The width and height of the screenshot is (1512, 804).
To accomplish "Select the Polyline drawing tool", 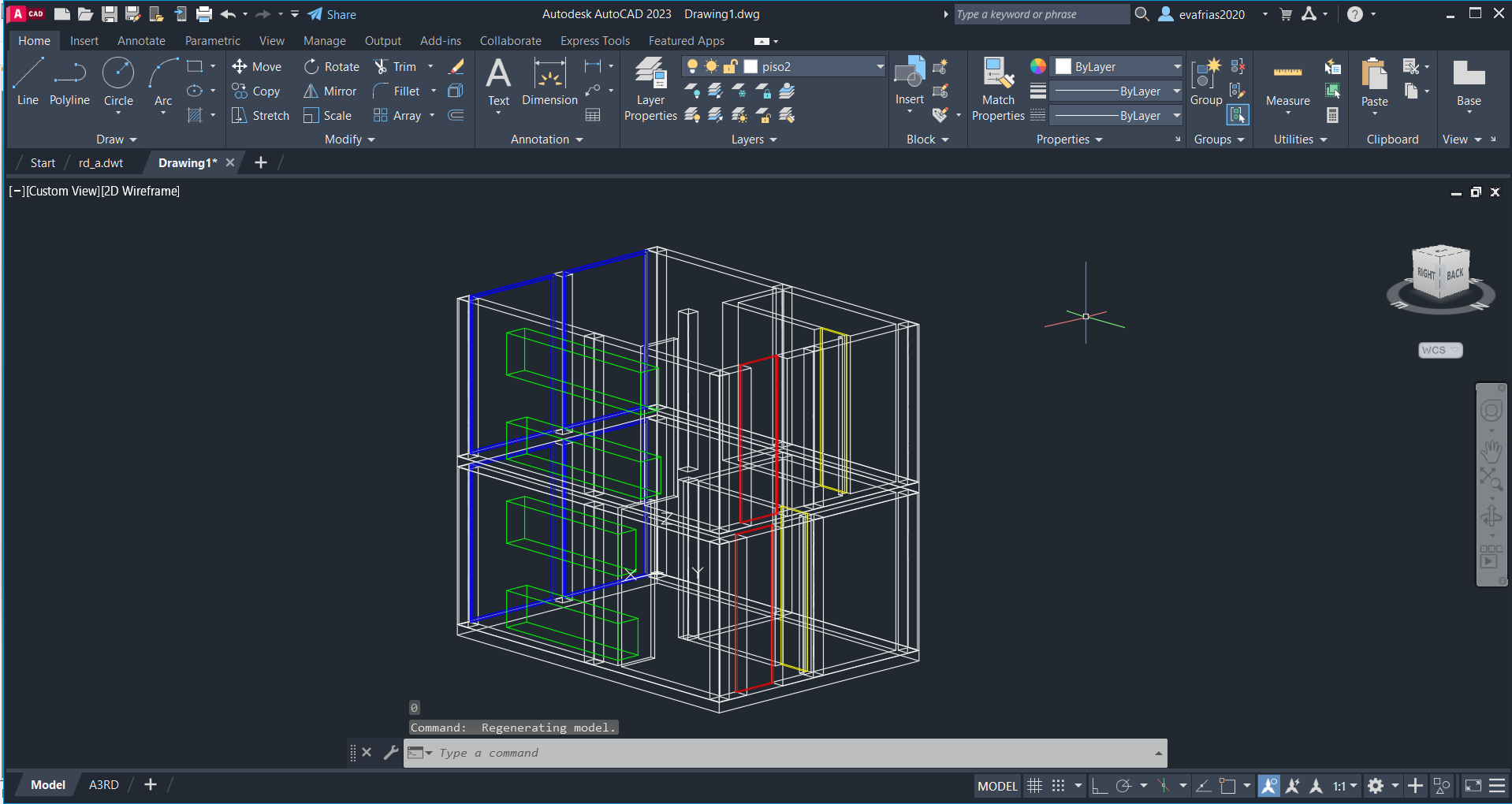I will 69,82.
